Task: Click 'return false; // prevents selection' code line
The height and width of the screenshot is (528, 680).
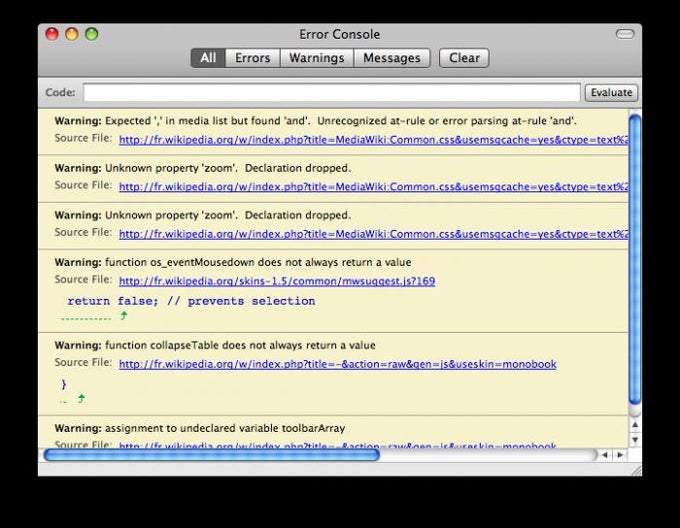Action: tap(191, 301)
